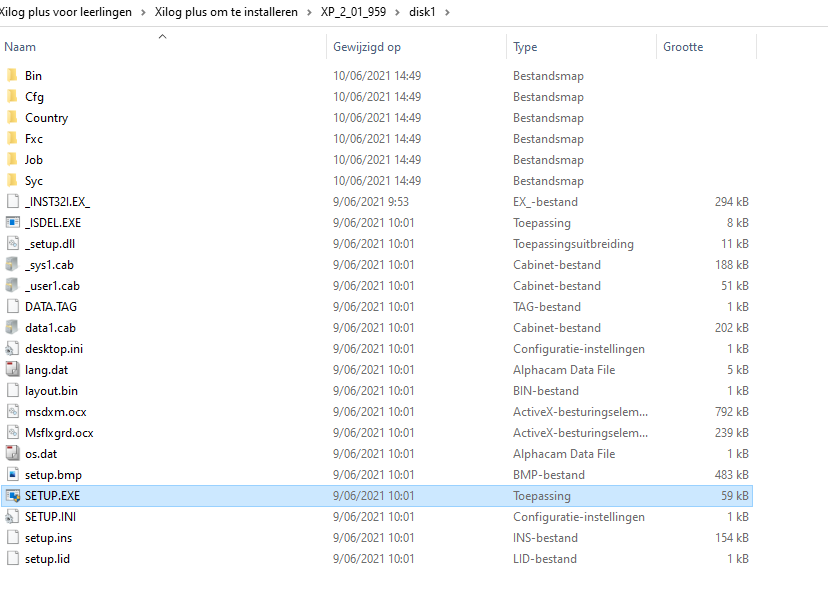
Task: Expand chevron after disk1 breadcrumb
Action: tap(447, 12)
